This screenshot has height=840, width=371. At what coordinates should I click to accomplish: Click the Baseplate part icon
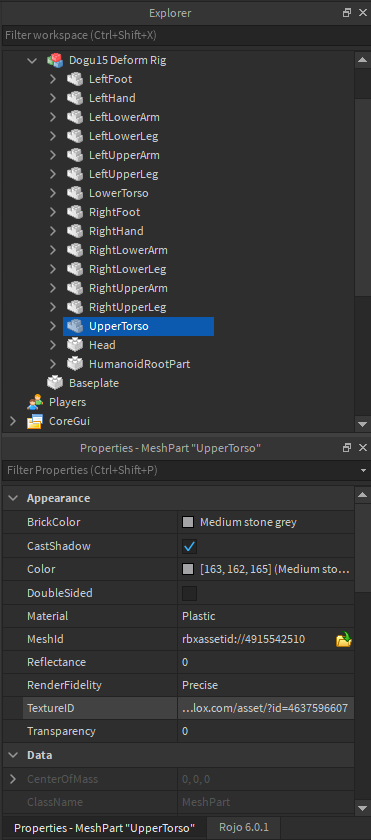pos(55,383)
